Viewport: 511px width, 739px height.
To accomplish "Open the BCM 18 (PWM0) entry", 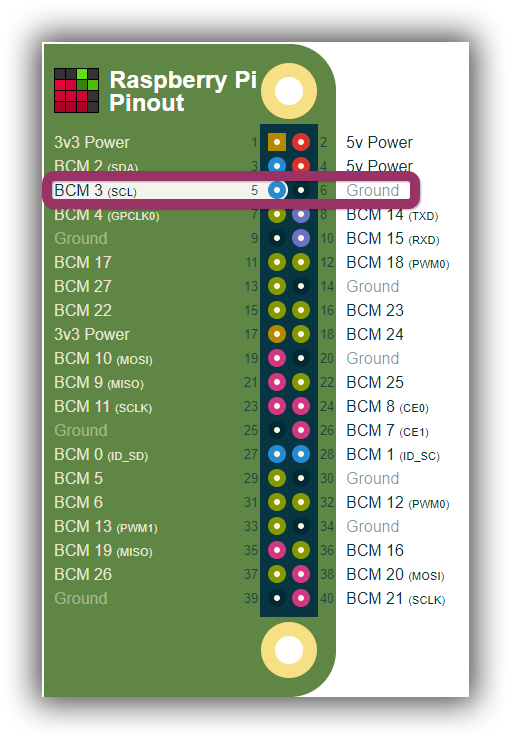I will click(x=397, y=263).
